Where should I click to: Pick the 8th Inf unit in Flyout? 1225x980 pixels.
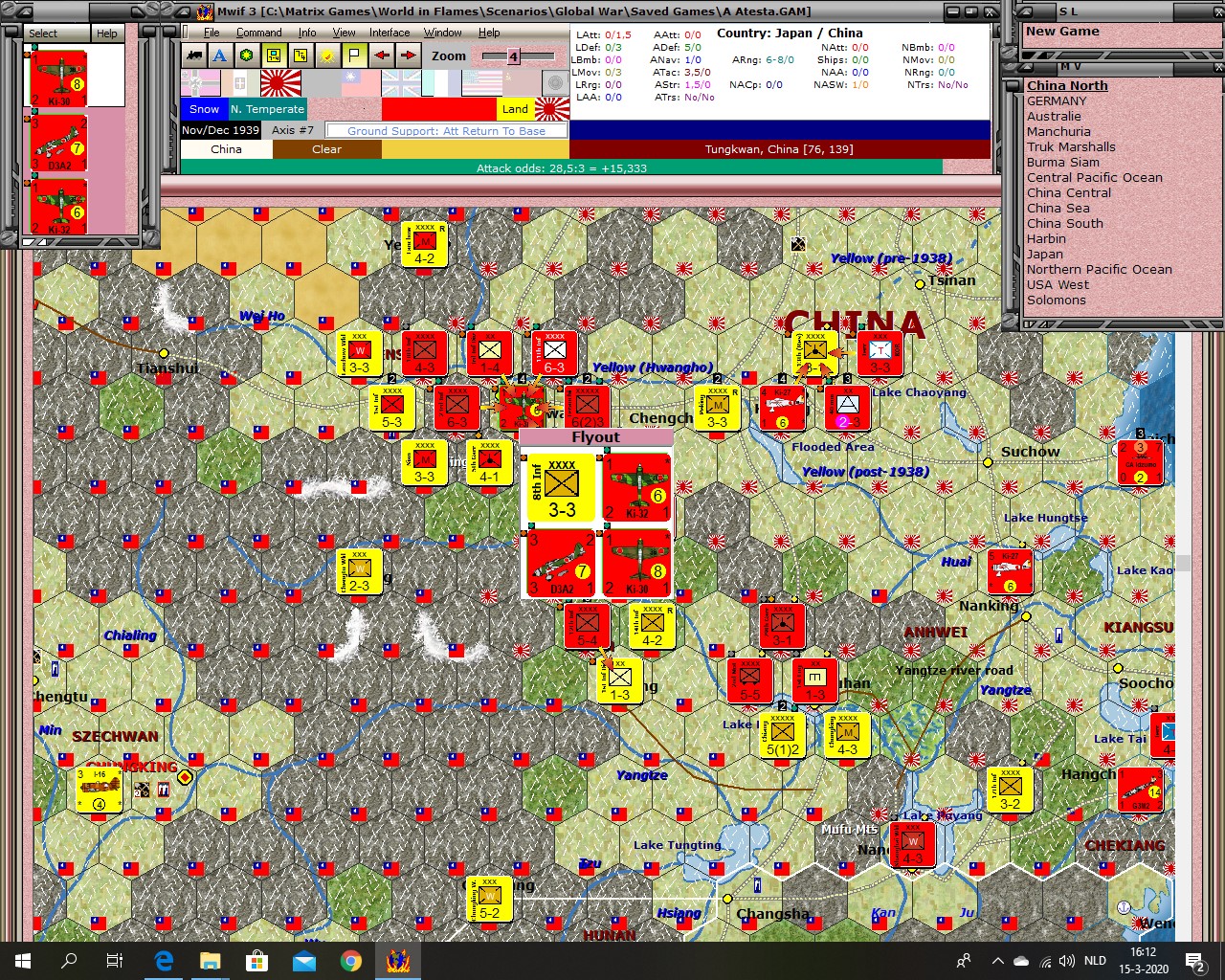point(561,488)
